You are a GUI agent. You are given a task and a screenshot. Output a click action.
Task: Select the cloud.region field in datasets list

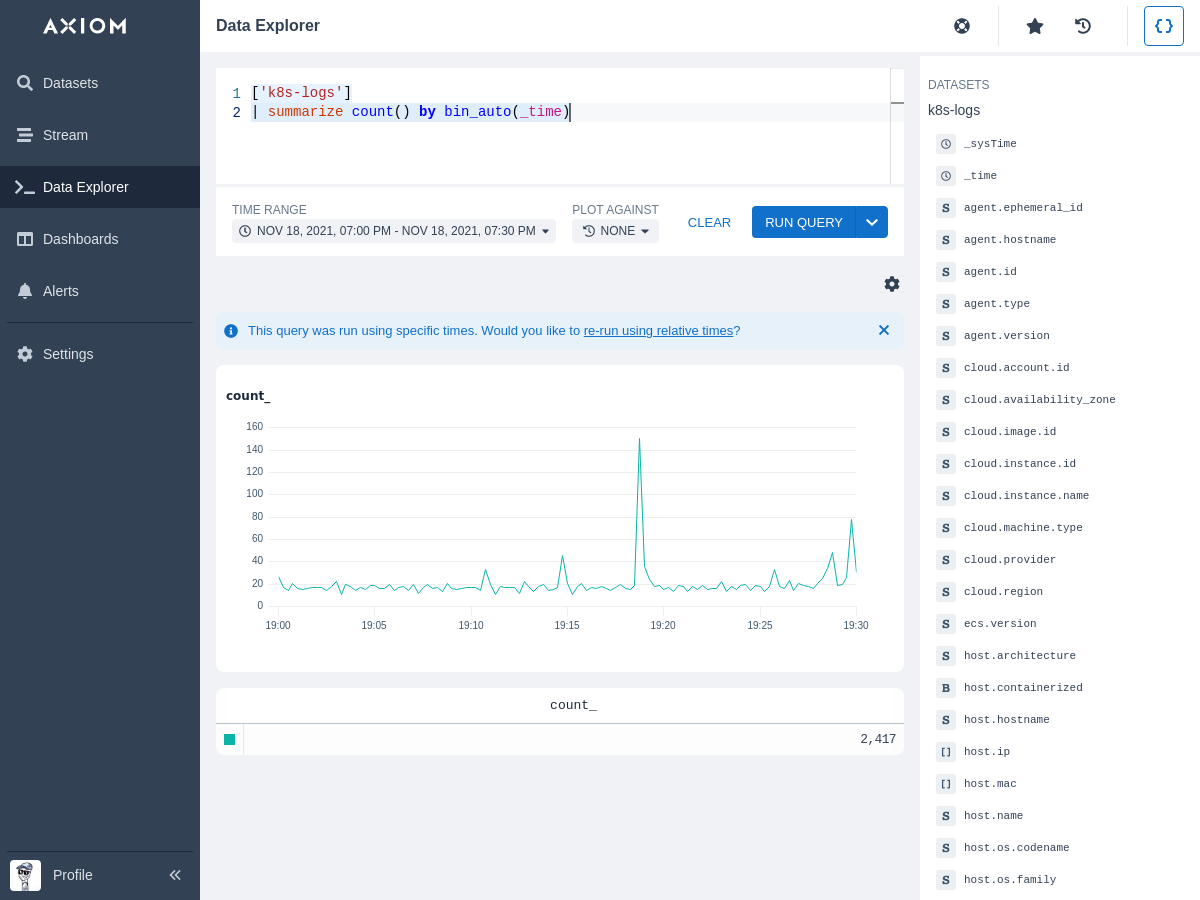tap(1003, 592)
